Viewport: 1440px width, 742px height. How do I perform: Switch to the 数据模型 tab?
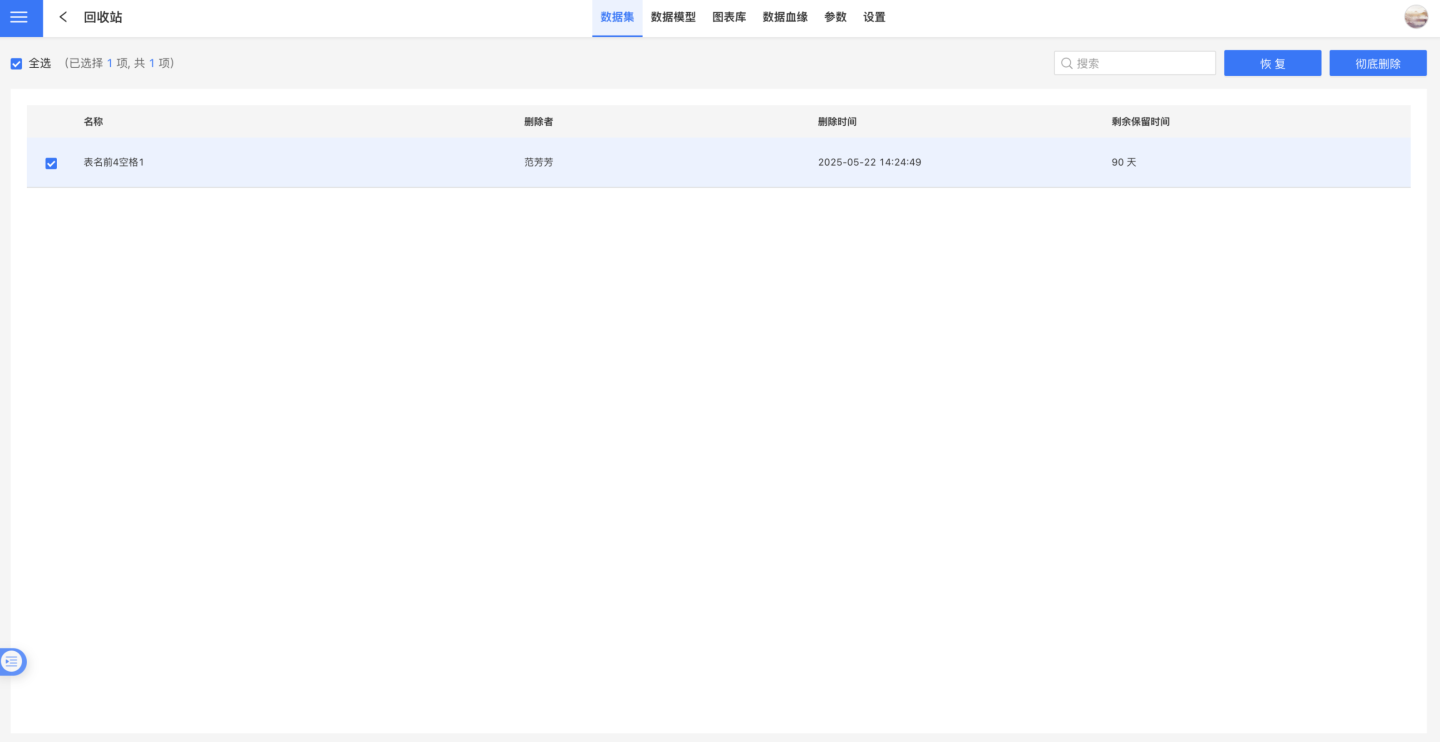point(673,17)
